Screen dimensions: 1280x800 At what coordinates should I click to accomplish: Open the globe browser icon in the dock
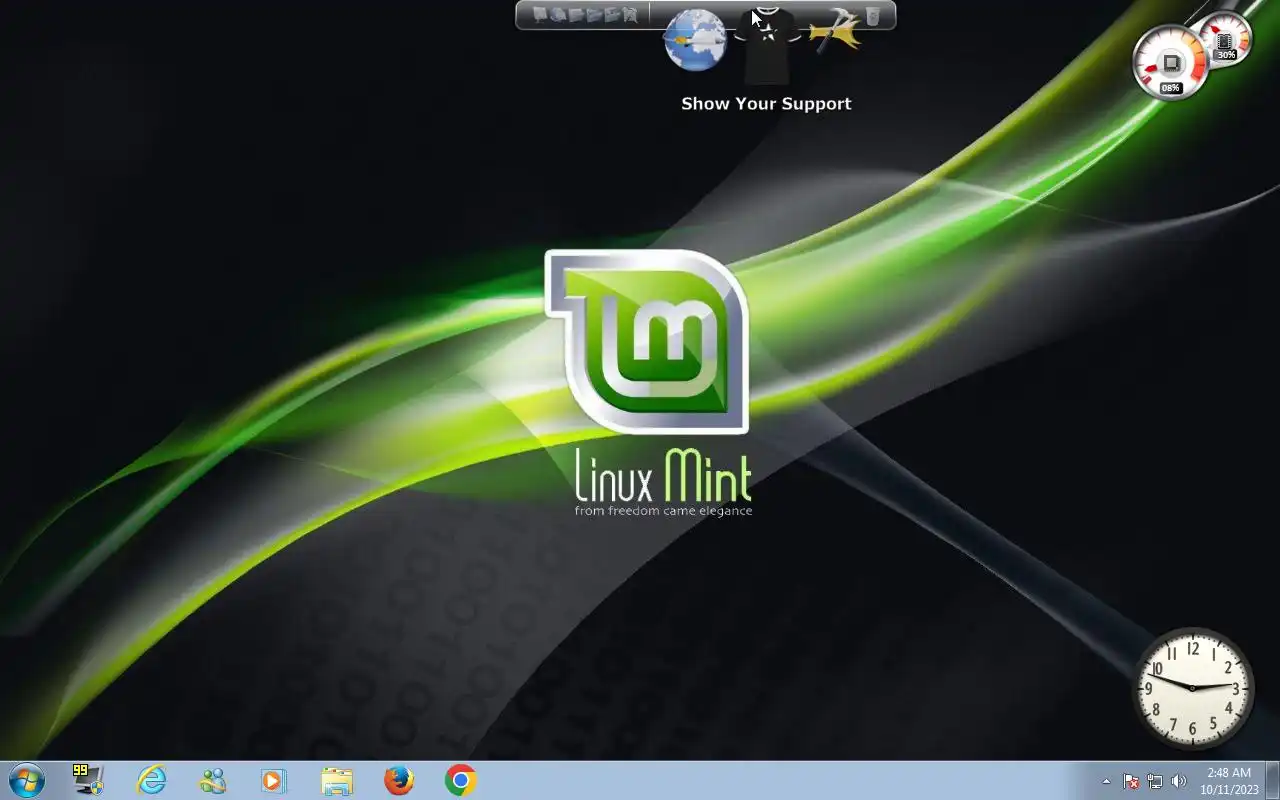[x=695, y=40]
